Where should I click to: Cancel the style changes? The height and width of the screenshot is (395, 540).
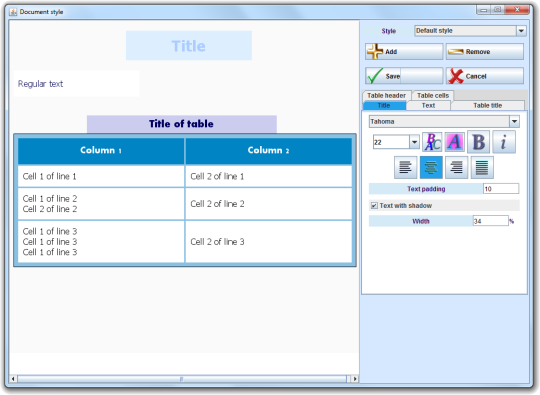pos(485,76)
